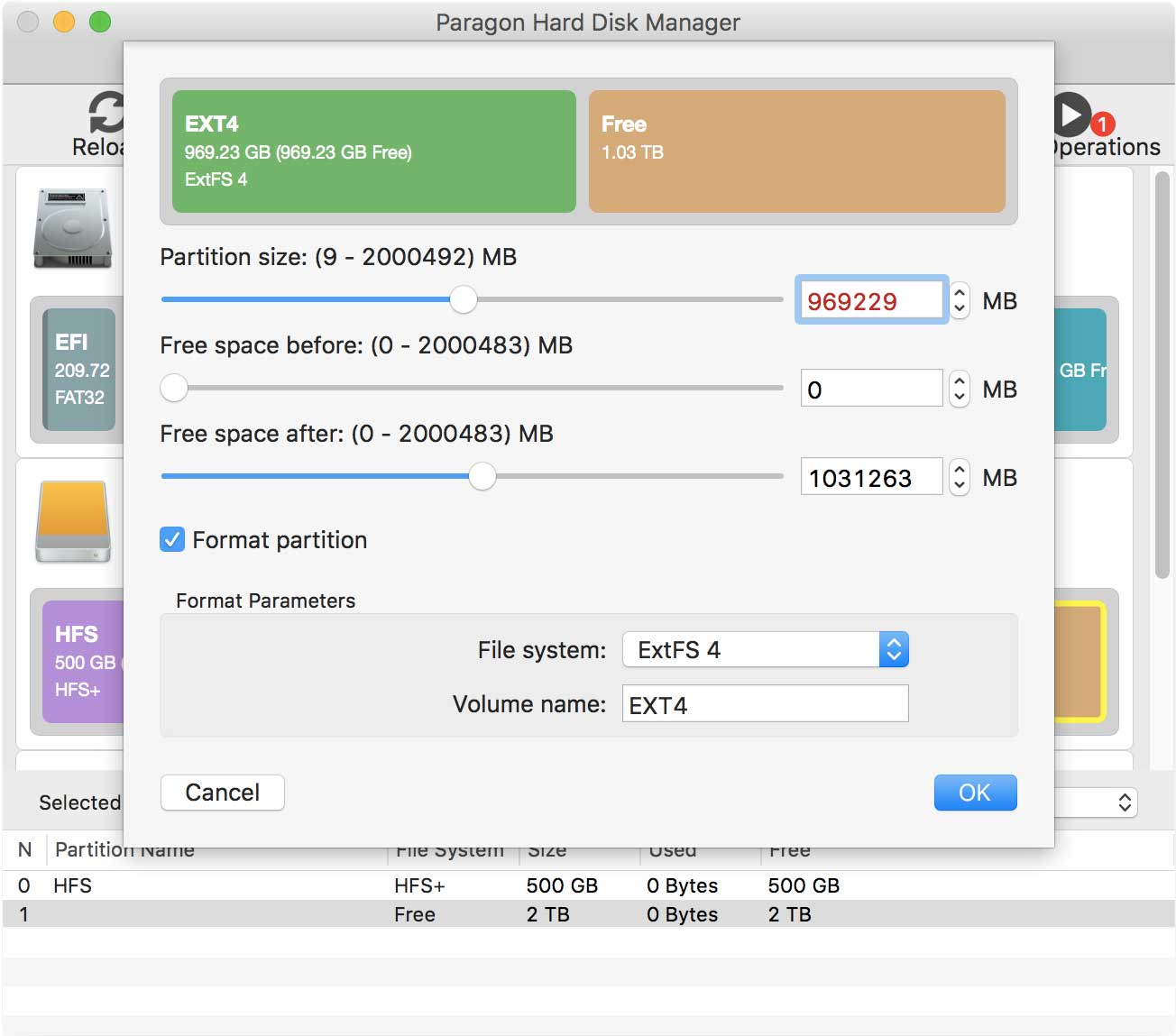1176x1036 pixels.
Task: Click the main window vertical scrollbar
Action: pyautogui.click(x=1162, y=374)
